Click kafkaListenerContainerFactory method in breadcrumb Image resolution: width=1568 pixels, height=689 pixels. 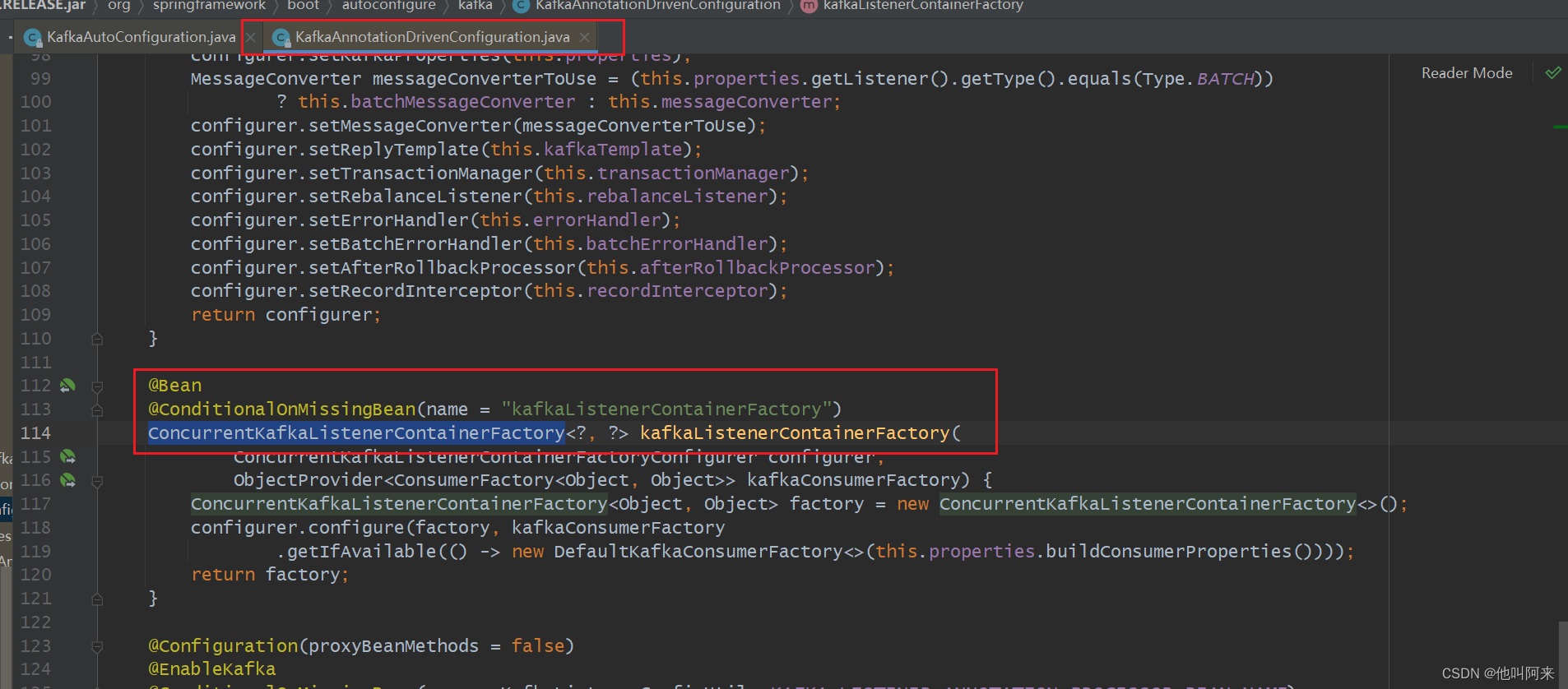923,6
